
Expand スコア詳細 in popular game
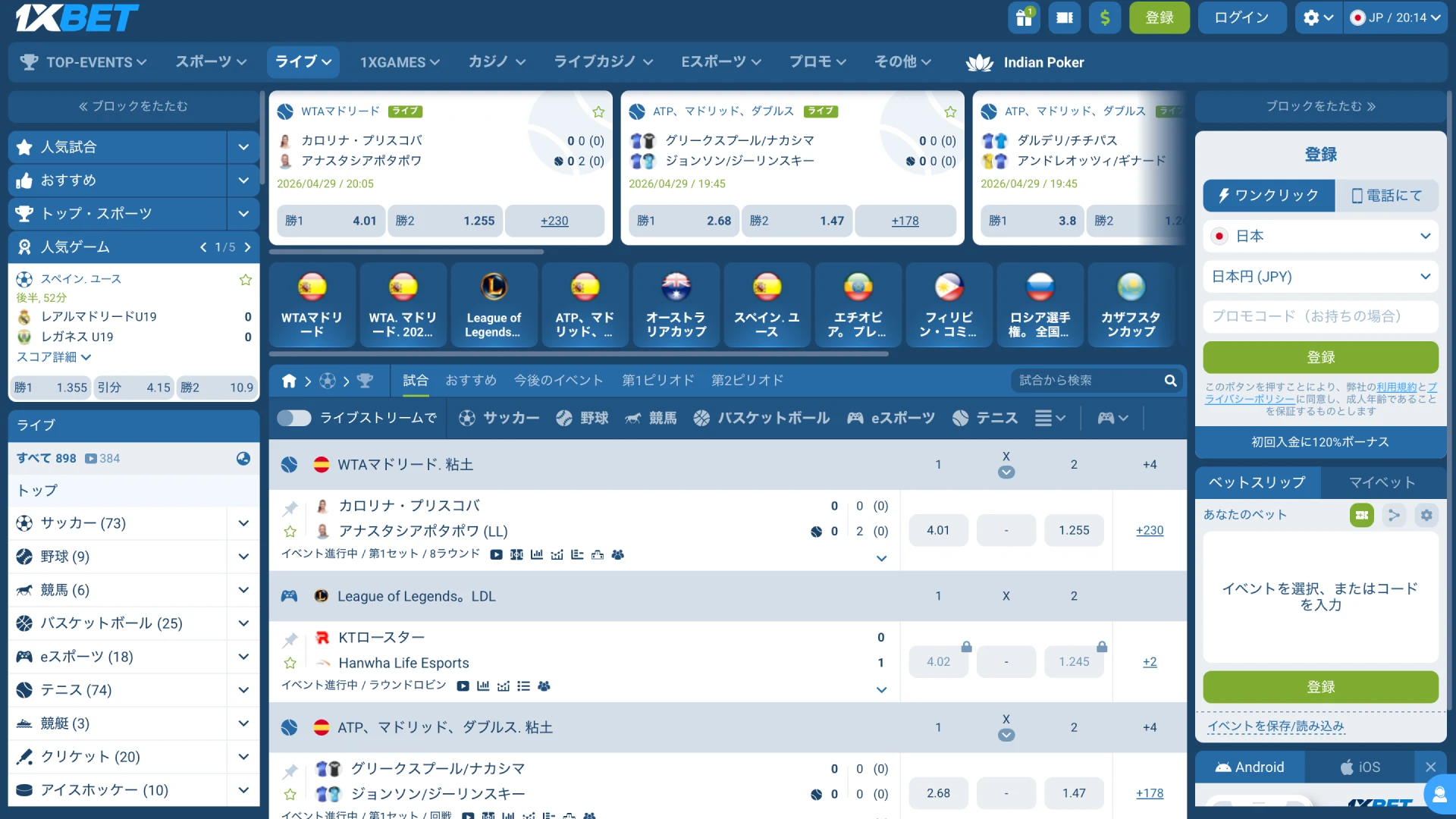coord(54,357)
